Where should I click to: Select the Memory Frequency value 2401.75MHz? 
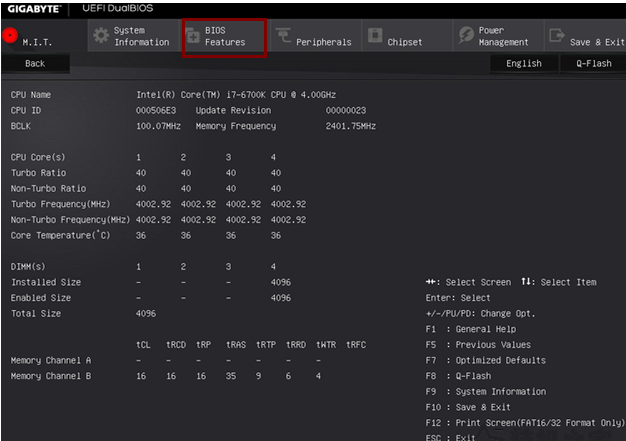tap(350, 126)
